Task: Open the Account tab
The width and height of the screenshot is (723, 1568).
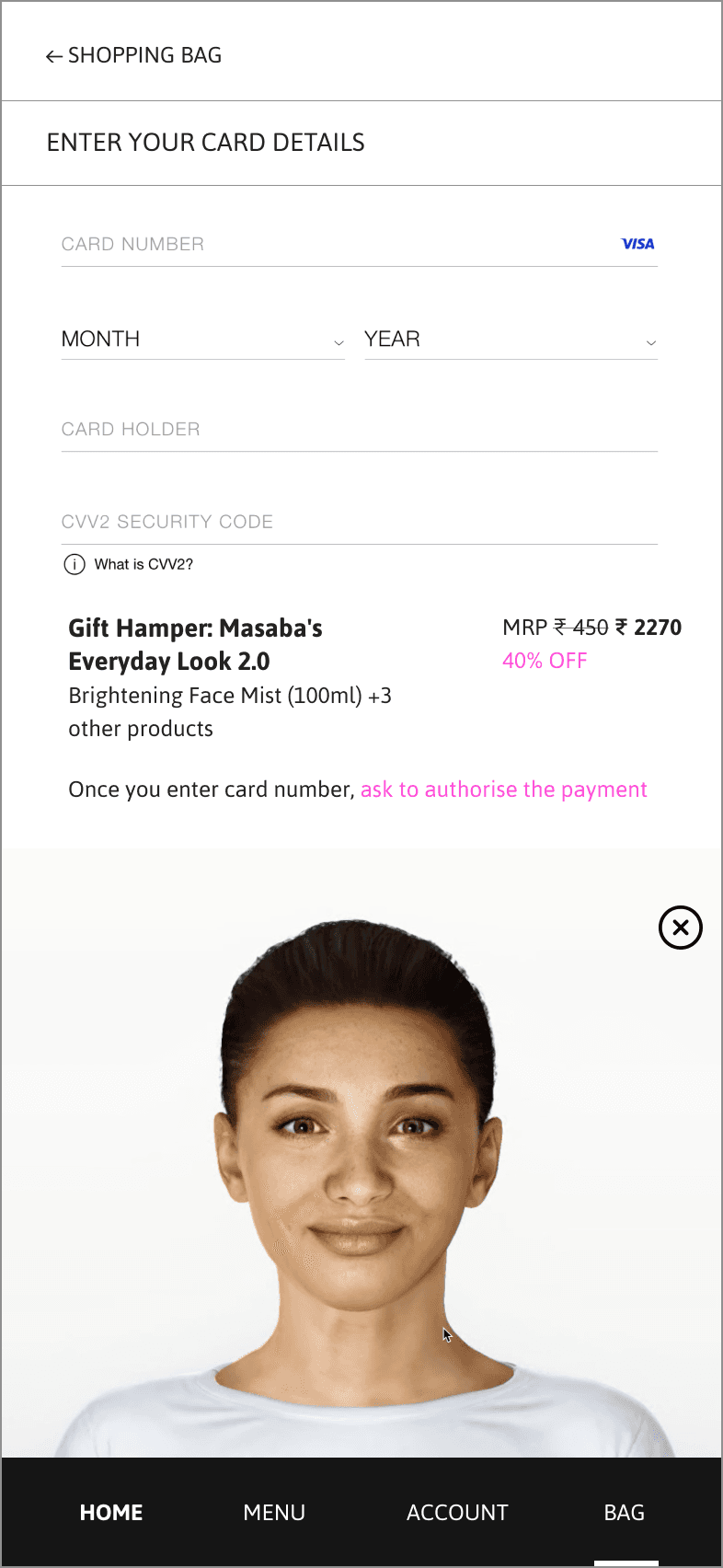Action: pyautogui.click(x=457, y=1513)
